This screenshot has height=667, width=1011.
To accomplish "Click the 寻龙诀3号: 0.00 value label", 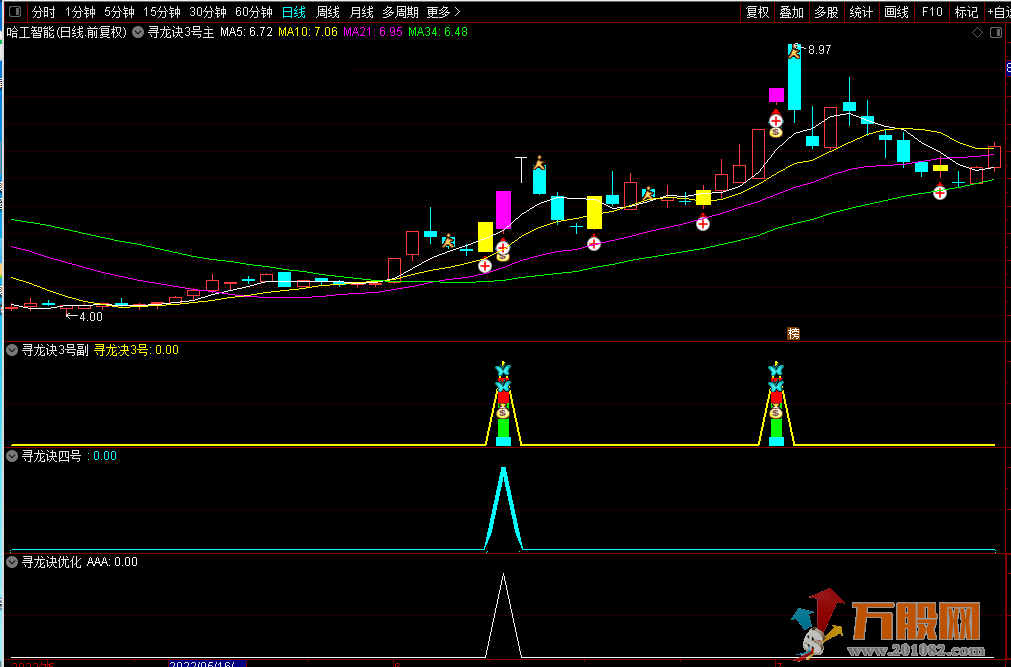I will click(x=136, y=350).
